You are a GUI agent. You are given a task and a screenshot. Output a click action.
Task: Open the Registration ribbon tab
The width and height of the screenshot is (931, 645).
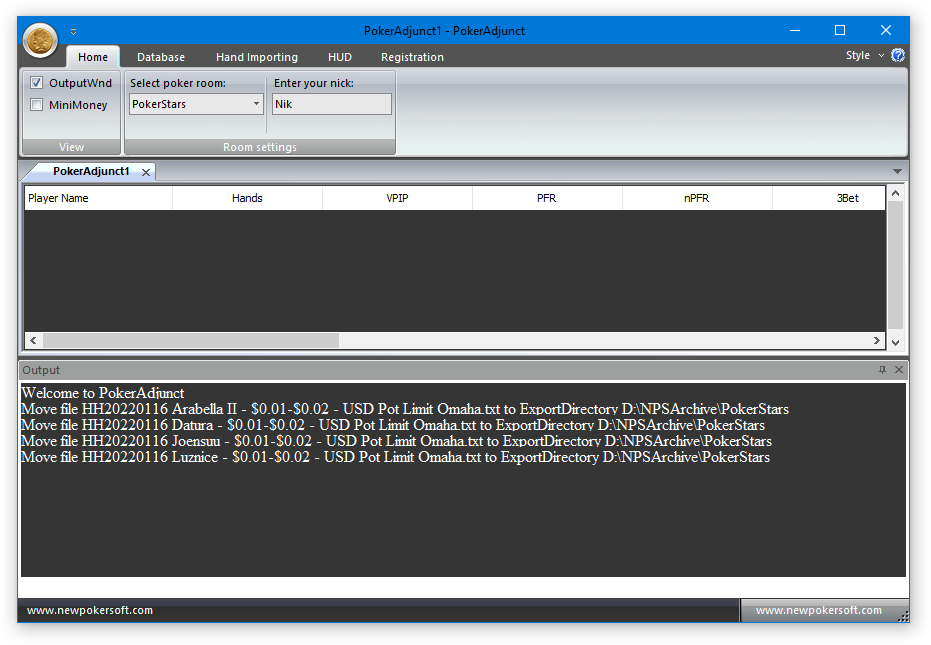[x=412, y=57]
